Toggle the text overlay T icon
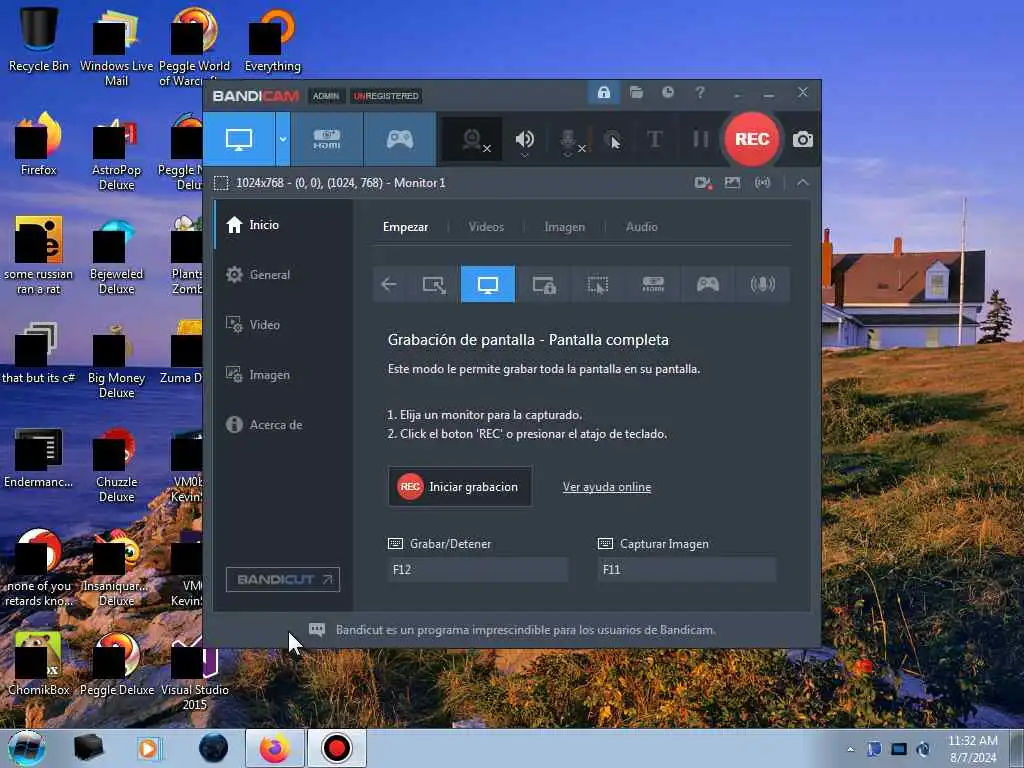This screenshot has height=768, width=1024. tap(655, 139)
